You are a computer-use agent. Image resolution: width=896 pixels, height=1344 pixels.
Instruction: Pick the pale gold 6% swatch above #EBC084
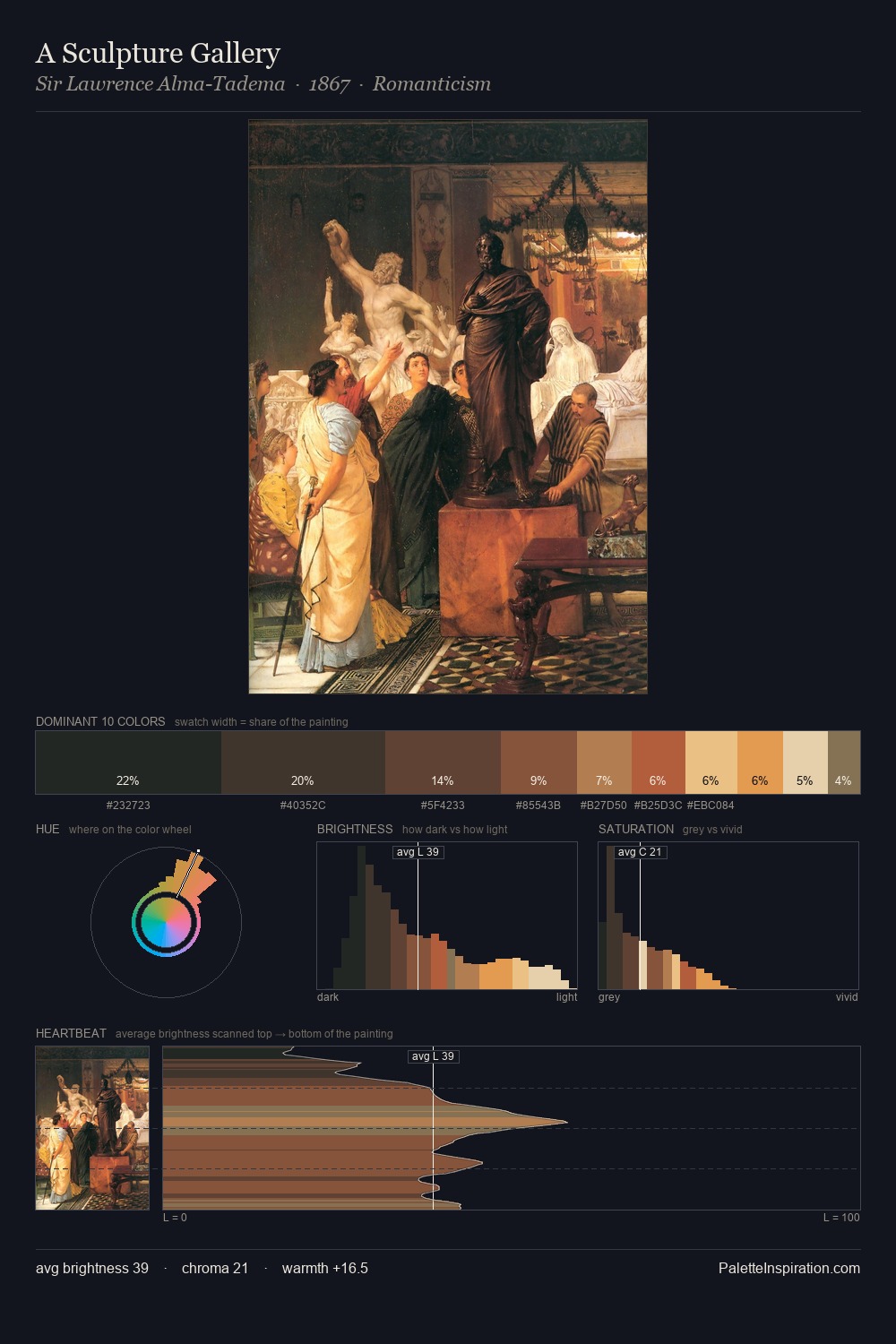tap(711, 762)
